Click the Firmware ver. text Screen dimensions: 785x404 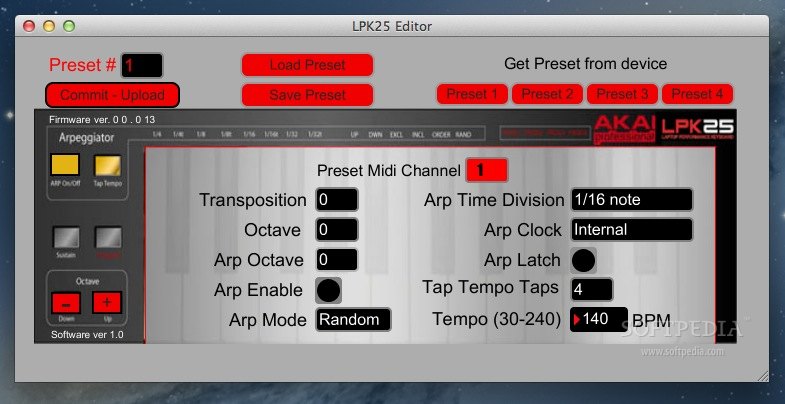102,120
